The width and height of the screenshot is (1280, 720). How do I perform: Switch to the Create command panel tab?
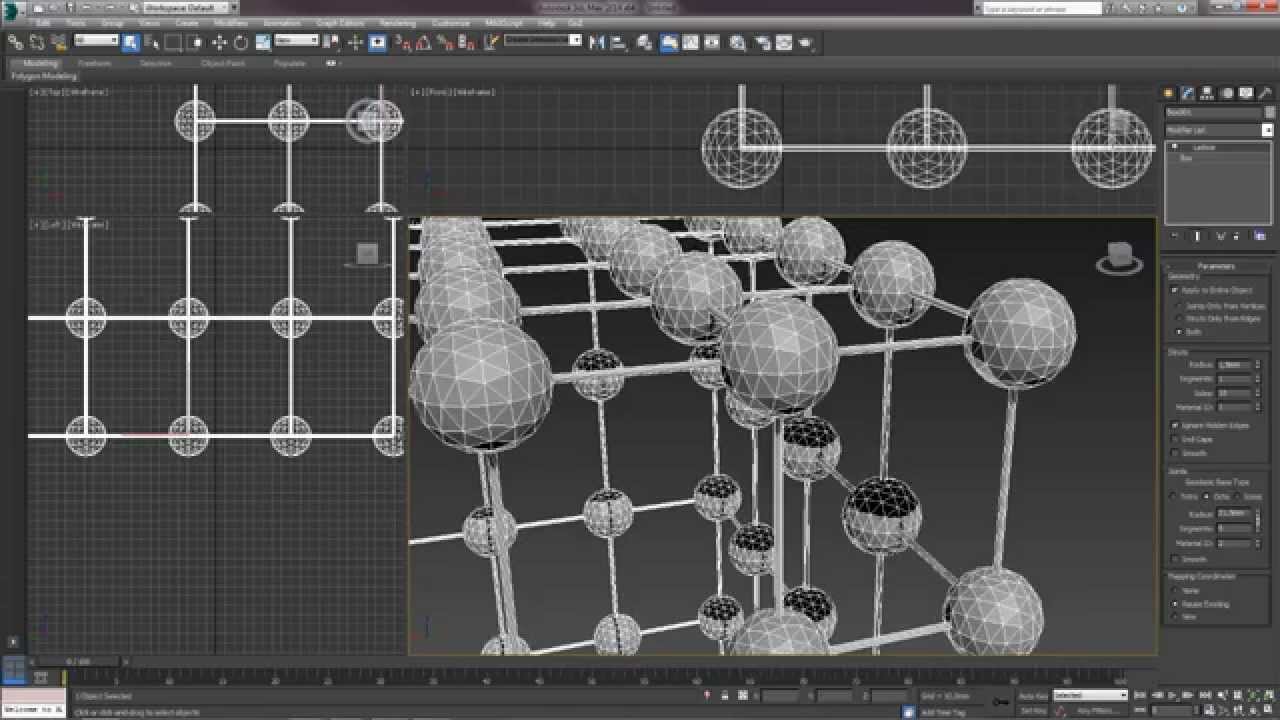tap(1168, 93)
